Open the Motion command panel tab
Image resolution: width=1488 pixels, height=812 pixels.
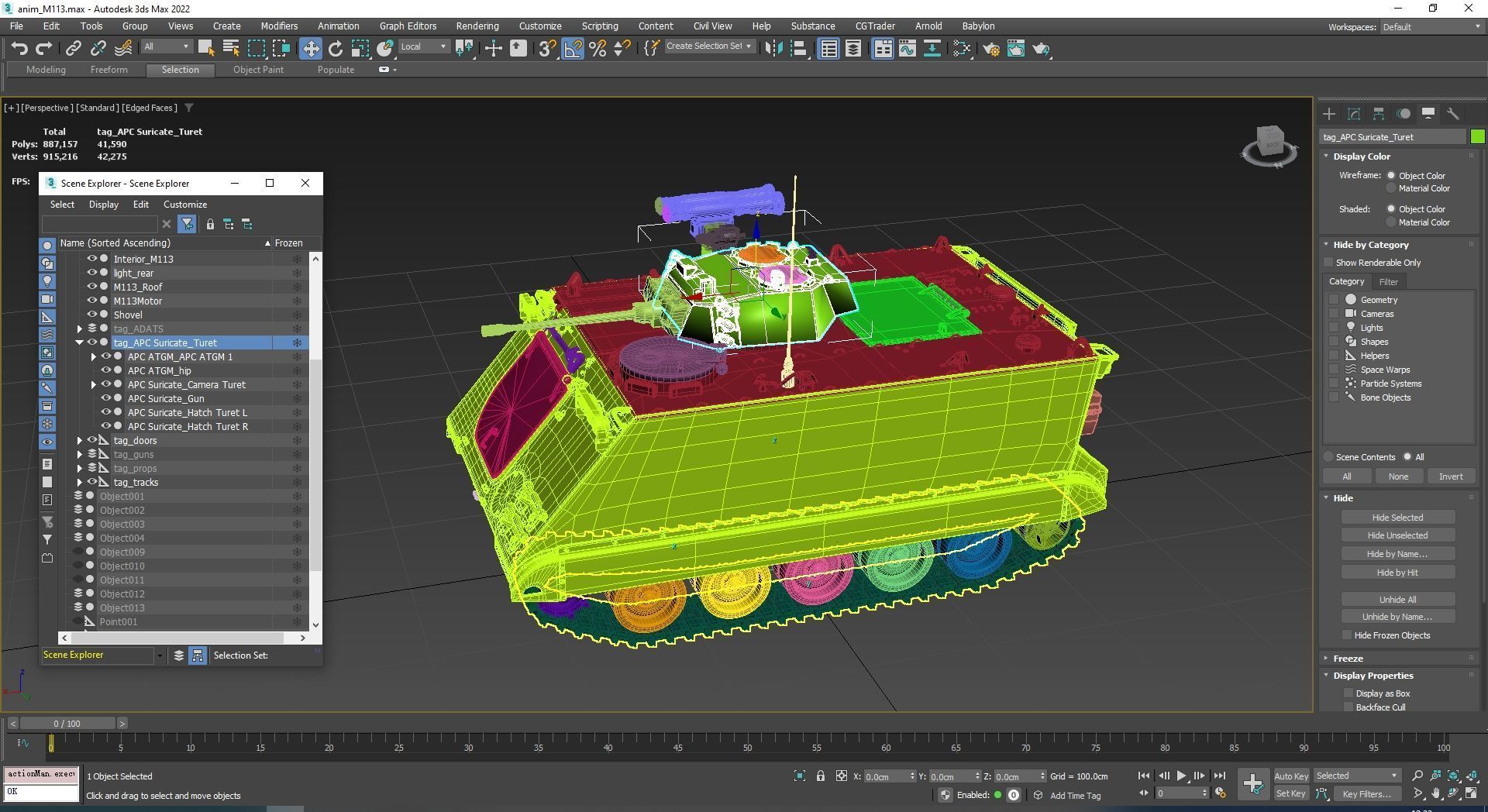coord(1404,114)
